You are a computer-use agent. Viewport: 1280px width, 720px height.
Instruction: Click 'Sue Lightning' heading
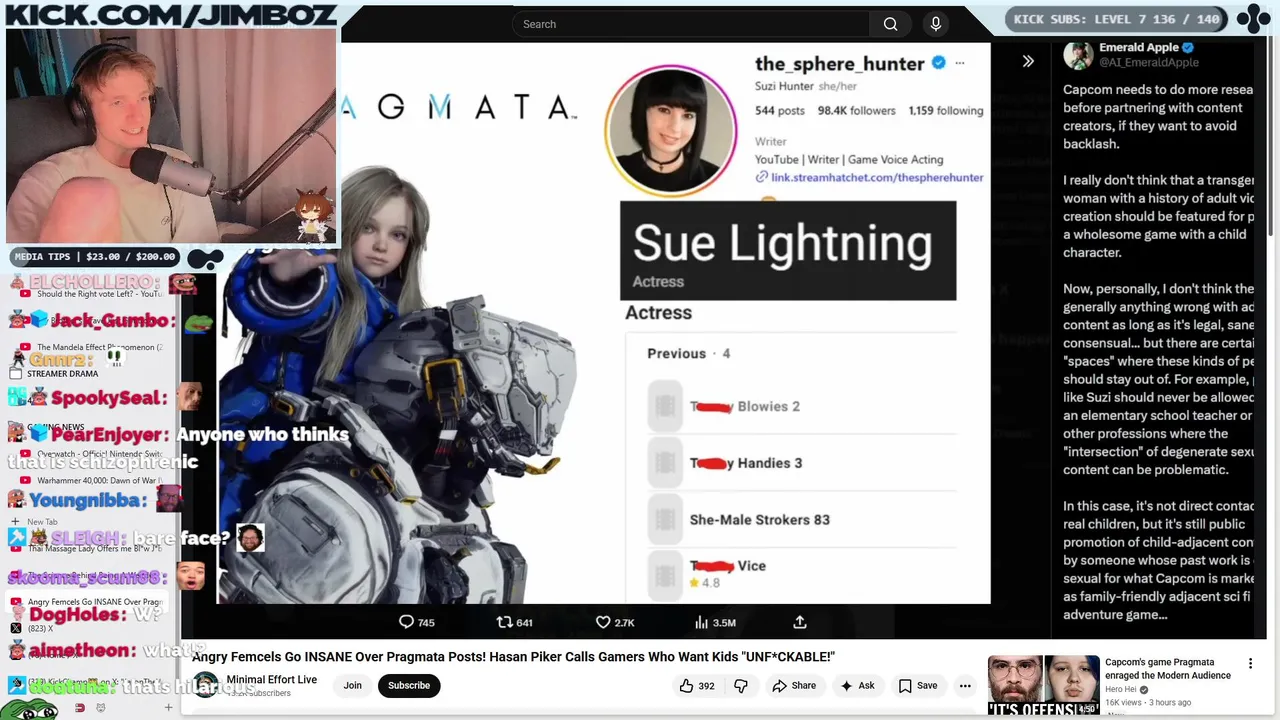tap(782, 243)
